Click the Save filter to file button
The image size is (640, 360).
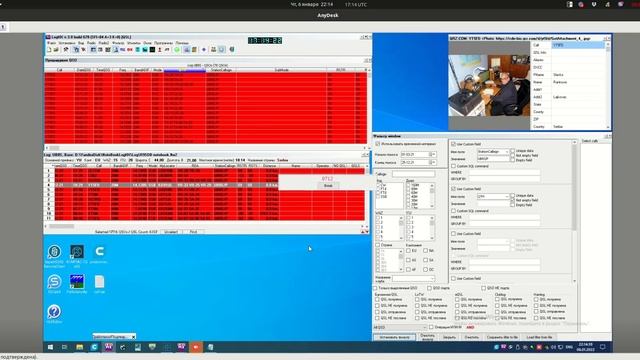coord(502,337)
